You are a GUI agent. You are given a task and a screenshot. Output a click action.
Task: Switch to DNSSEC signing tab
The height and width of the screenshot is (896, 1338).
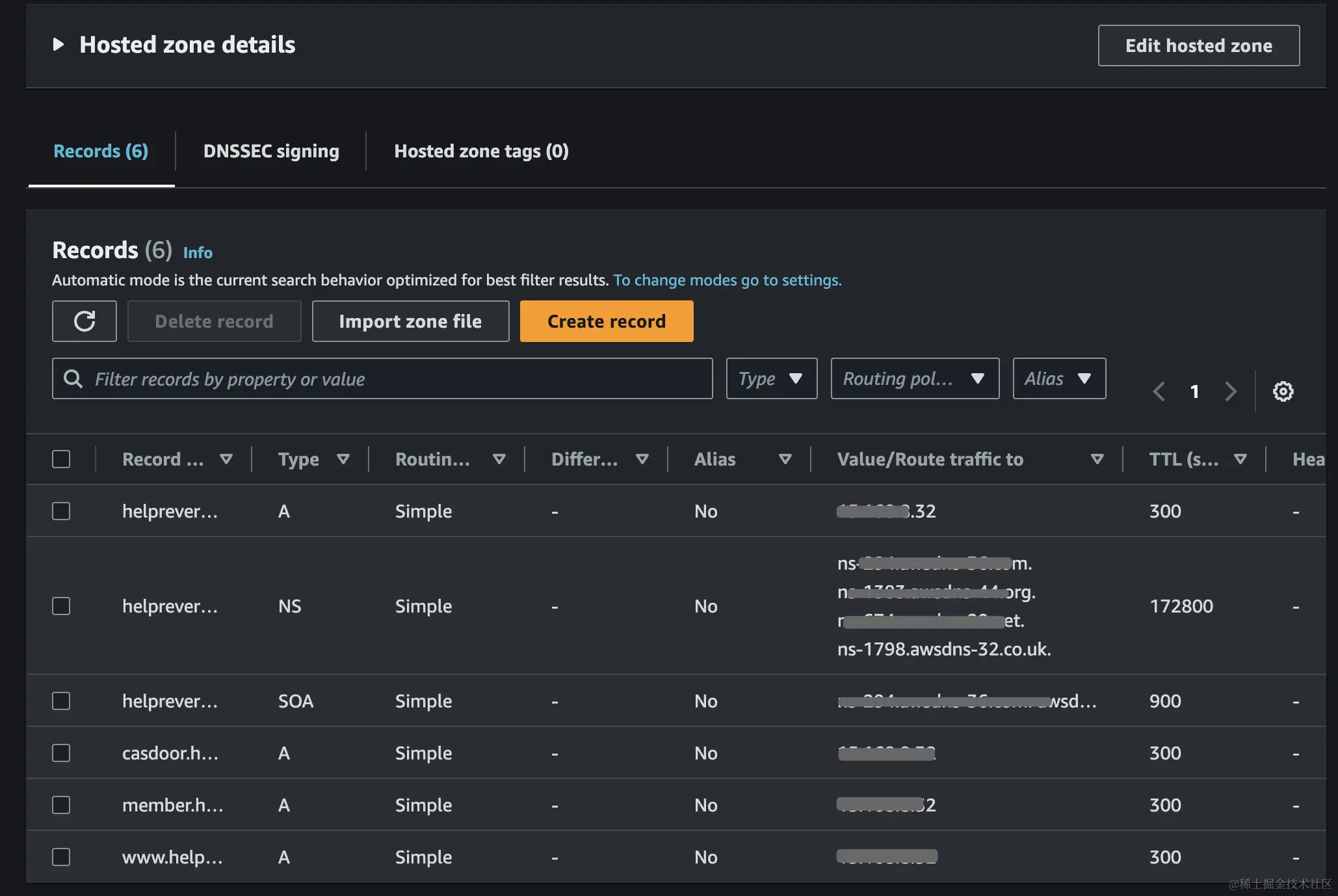point(271,151)
